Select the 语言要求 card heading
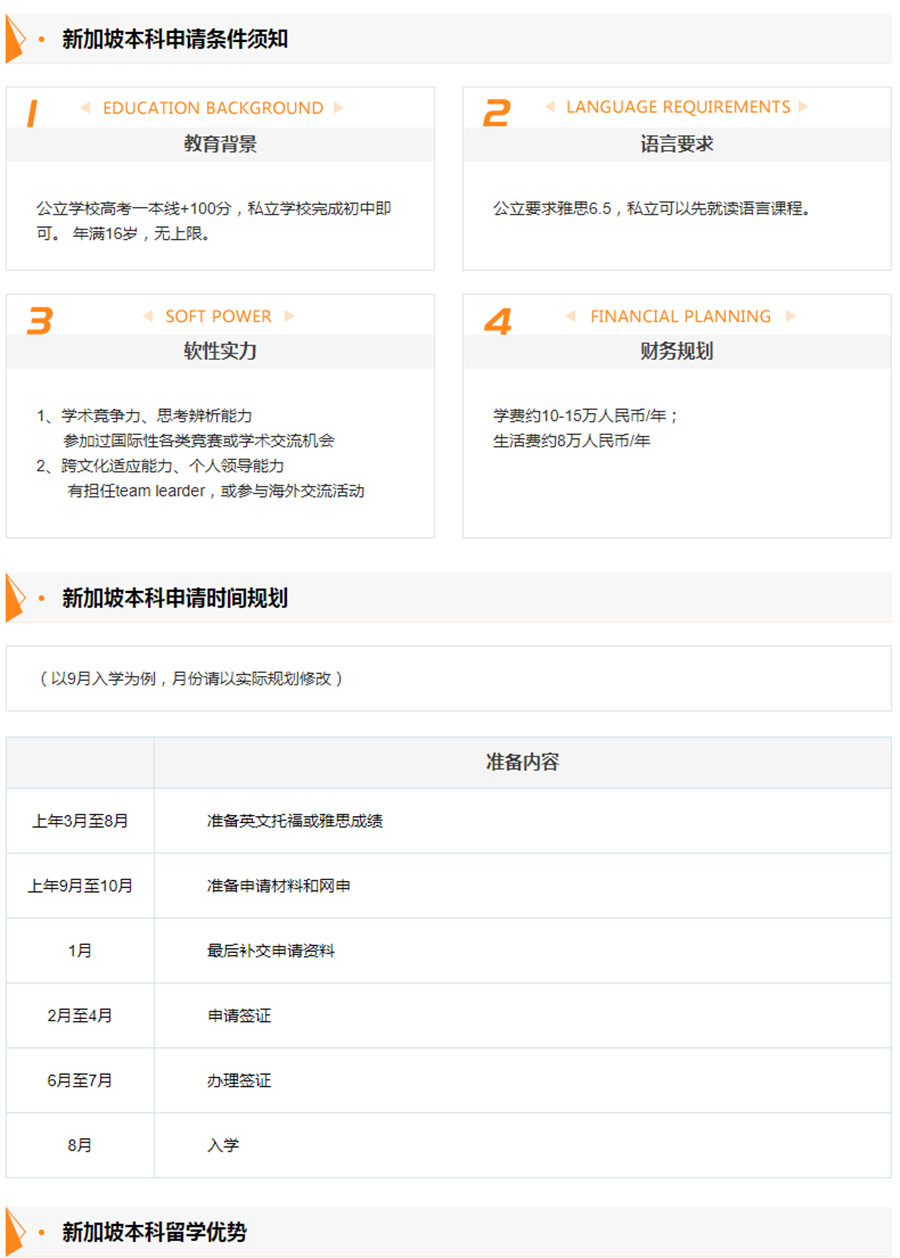 [x=677, y=144]
